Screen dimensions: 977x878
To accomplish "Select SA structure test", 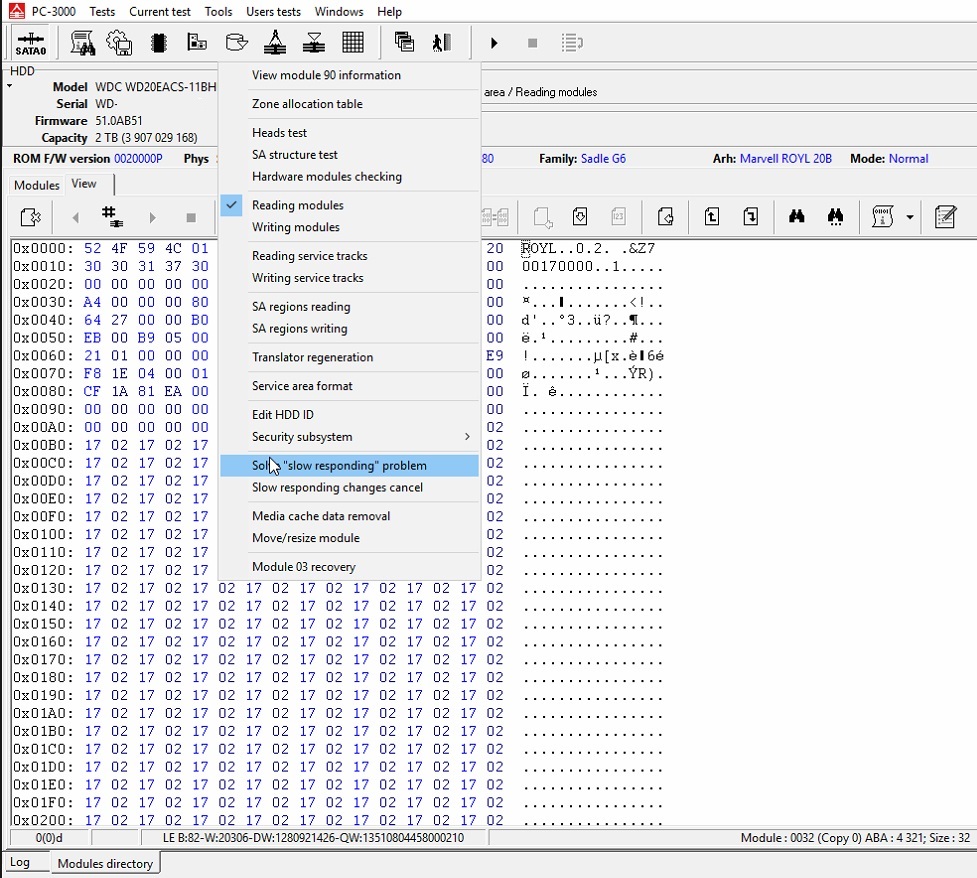I will (x=349, y=155).
